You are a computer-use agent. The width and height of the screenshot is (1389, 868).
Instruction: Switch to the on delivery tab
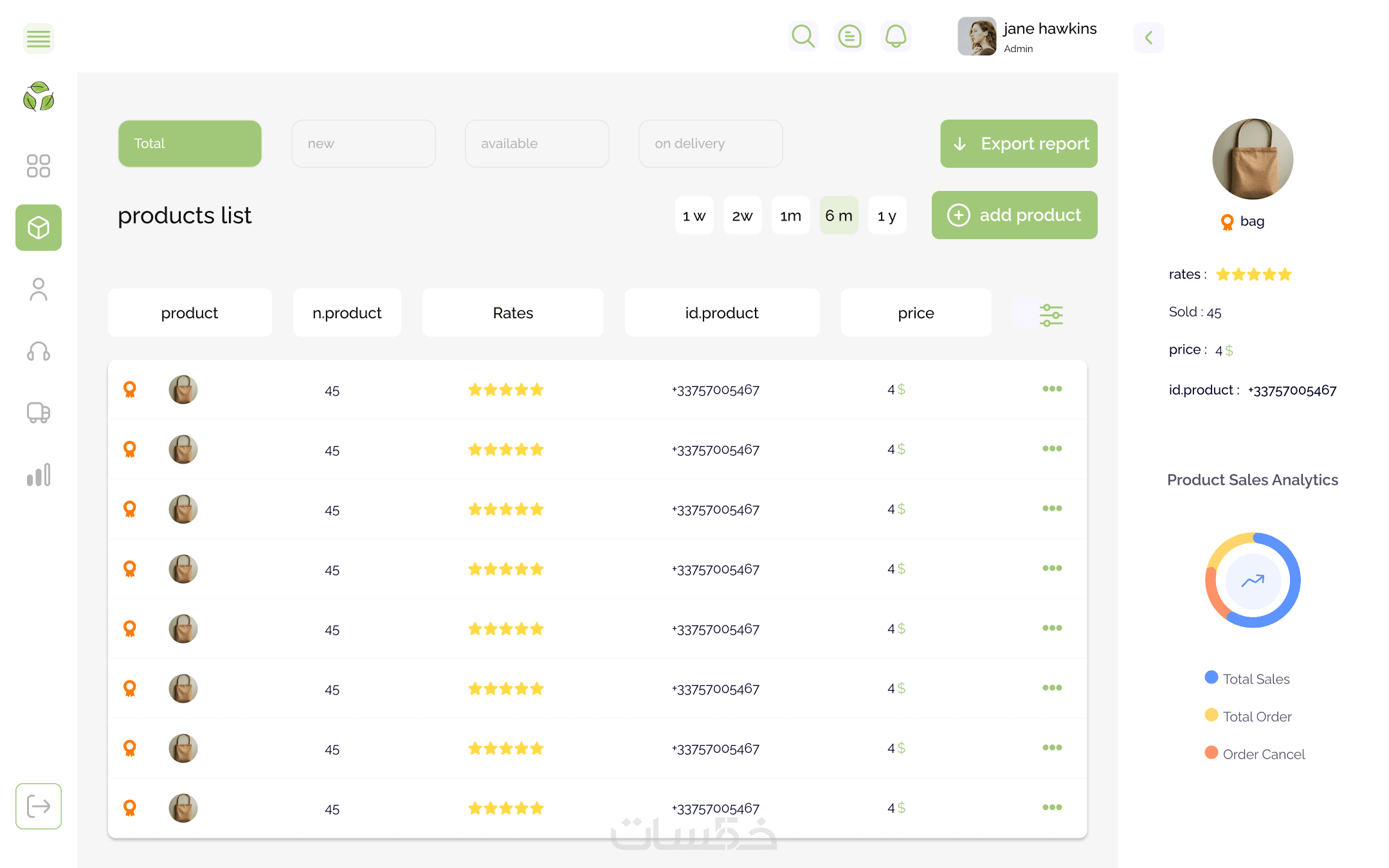click(710, 143)
